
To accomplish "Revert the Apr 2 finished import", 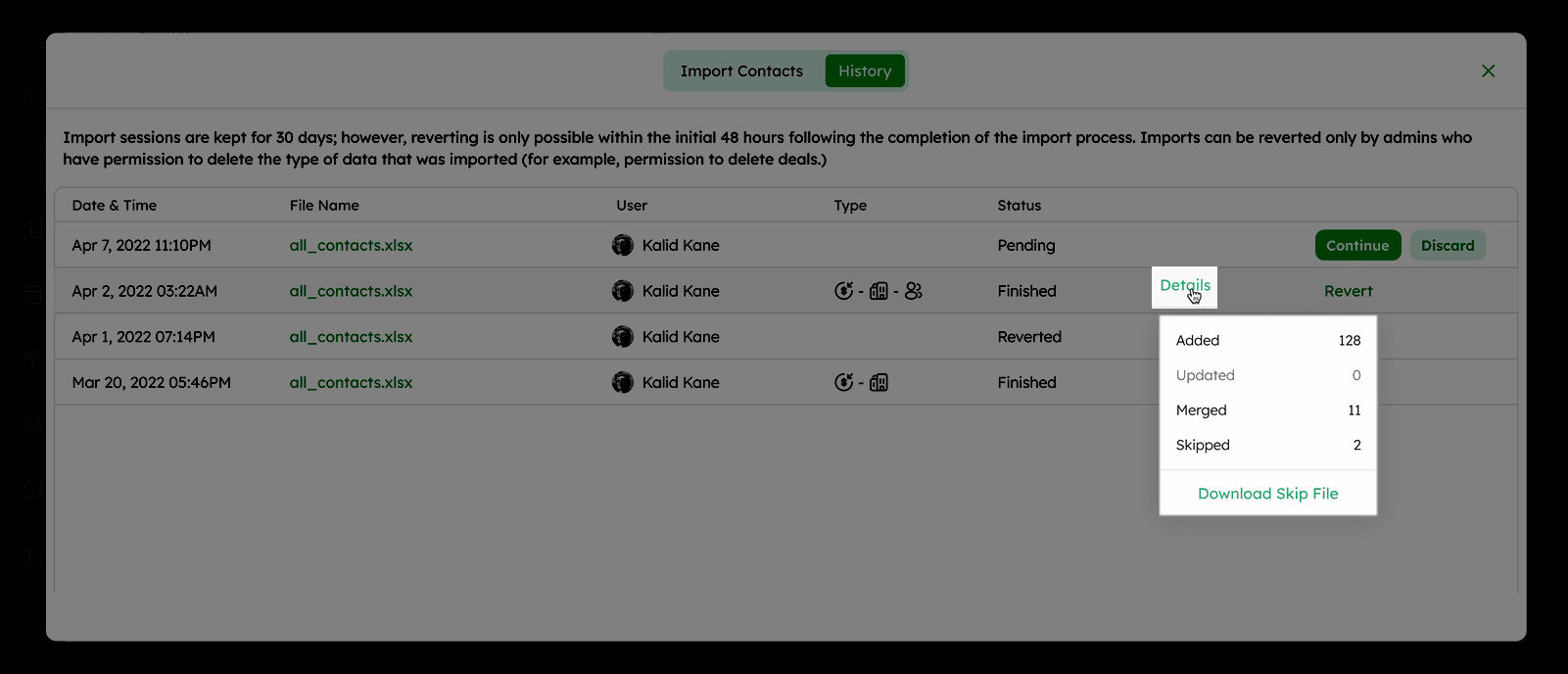I will click(1348, 291).
